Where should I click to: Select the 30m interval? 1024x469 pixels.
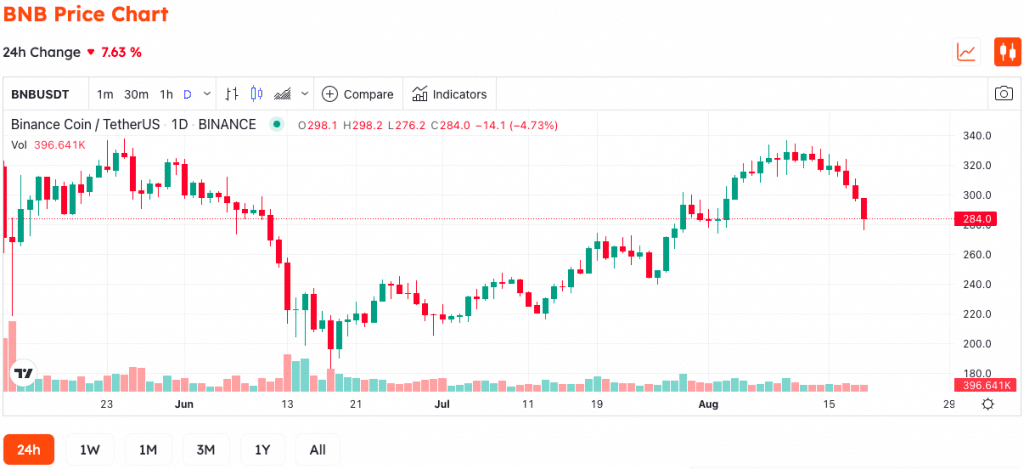pyautogui.click(x=136, y=94)
